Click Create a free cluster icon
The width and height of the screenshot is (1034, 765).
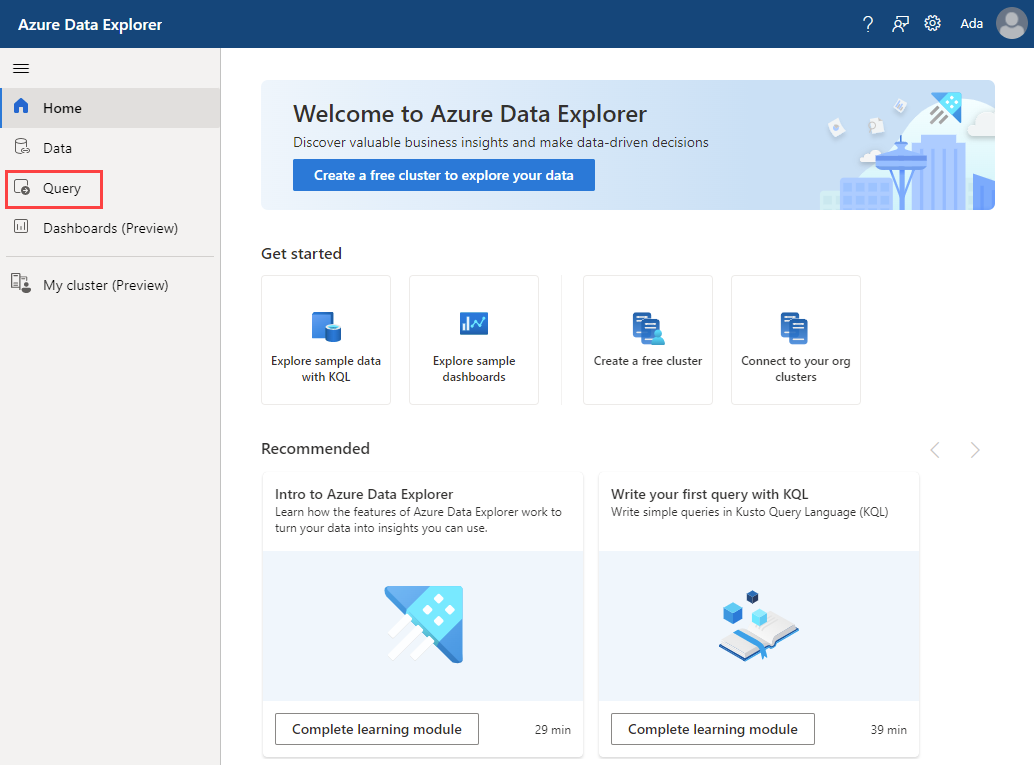(x=648, y=328)
